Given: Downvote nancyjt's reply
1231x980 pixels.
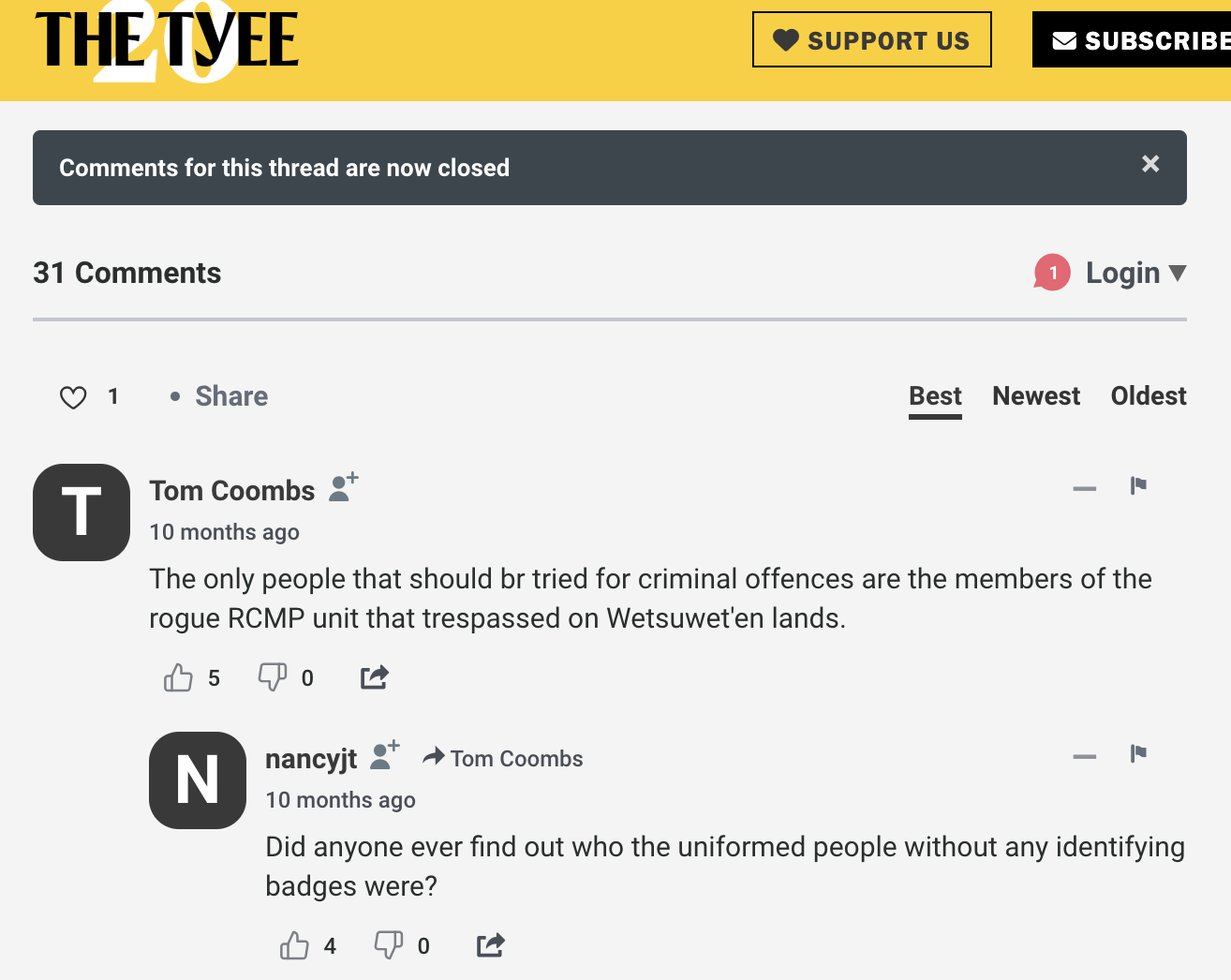Looking at the screenshot, I should pyautogui.click(x=389, y=945).
